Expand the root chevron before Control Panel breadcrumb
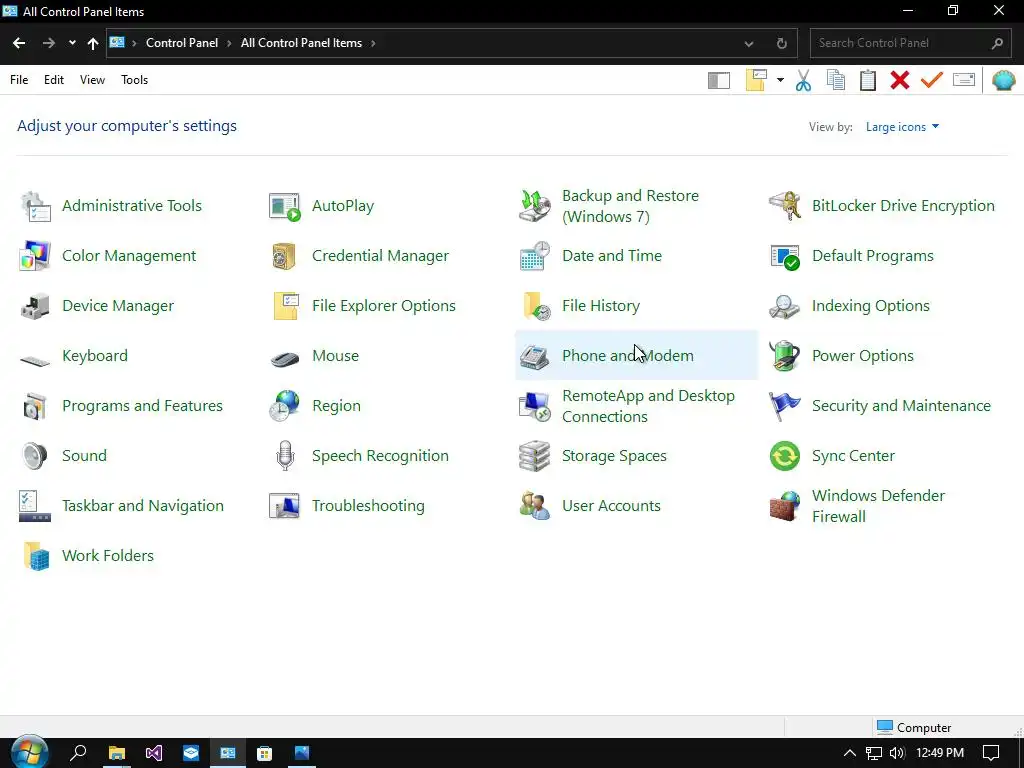This screenshot has height=768, width=1024. [135, 43]
